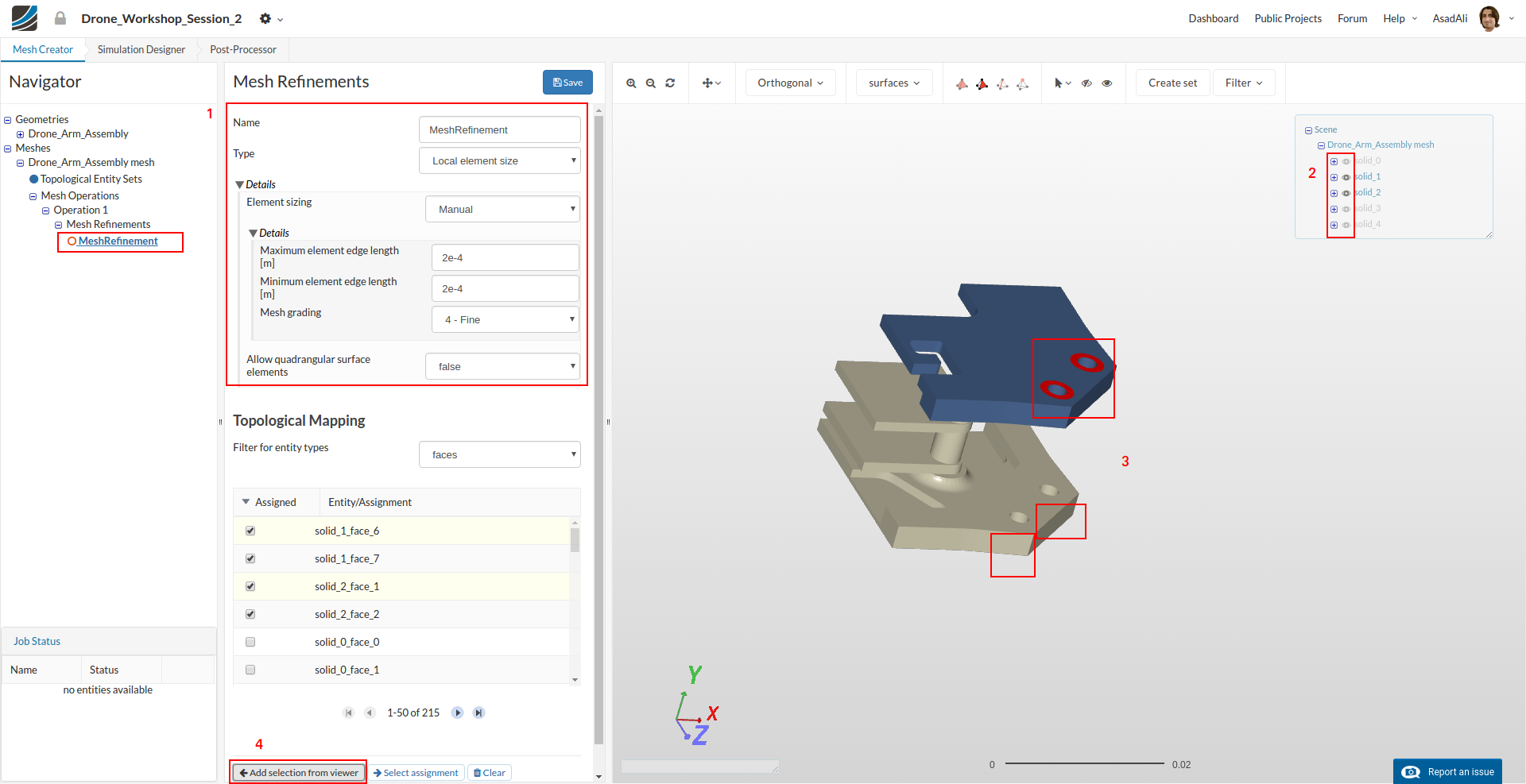Check the solid_0_face_0 assignment checkbox
This screenshot has height=784, width=1526.
click(x=250, y=642)
